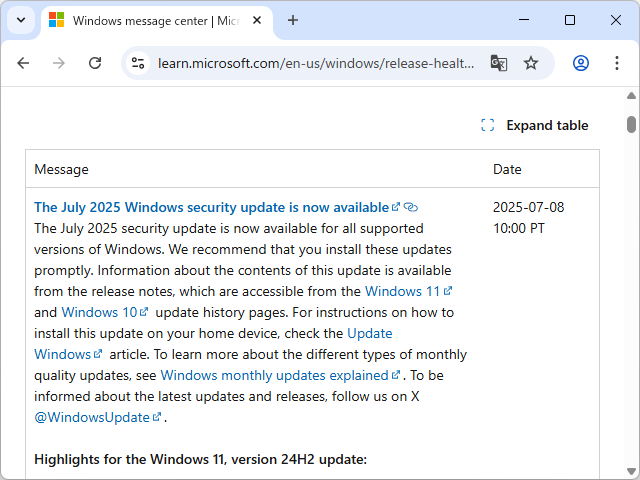Open the tab search dropdown chevron

(x=21, y=20)
